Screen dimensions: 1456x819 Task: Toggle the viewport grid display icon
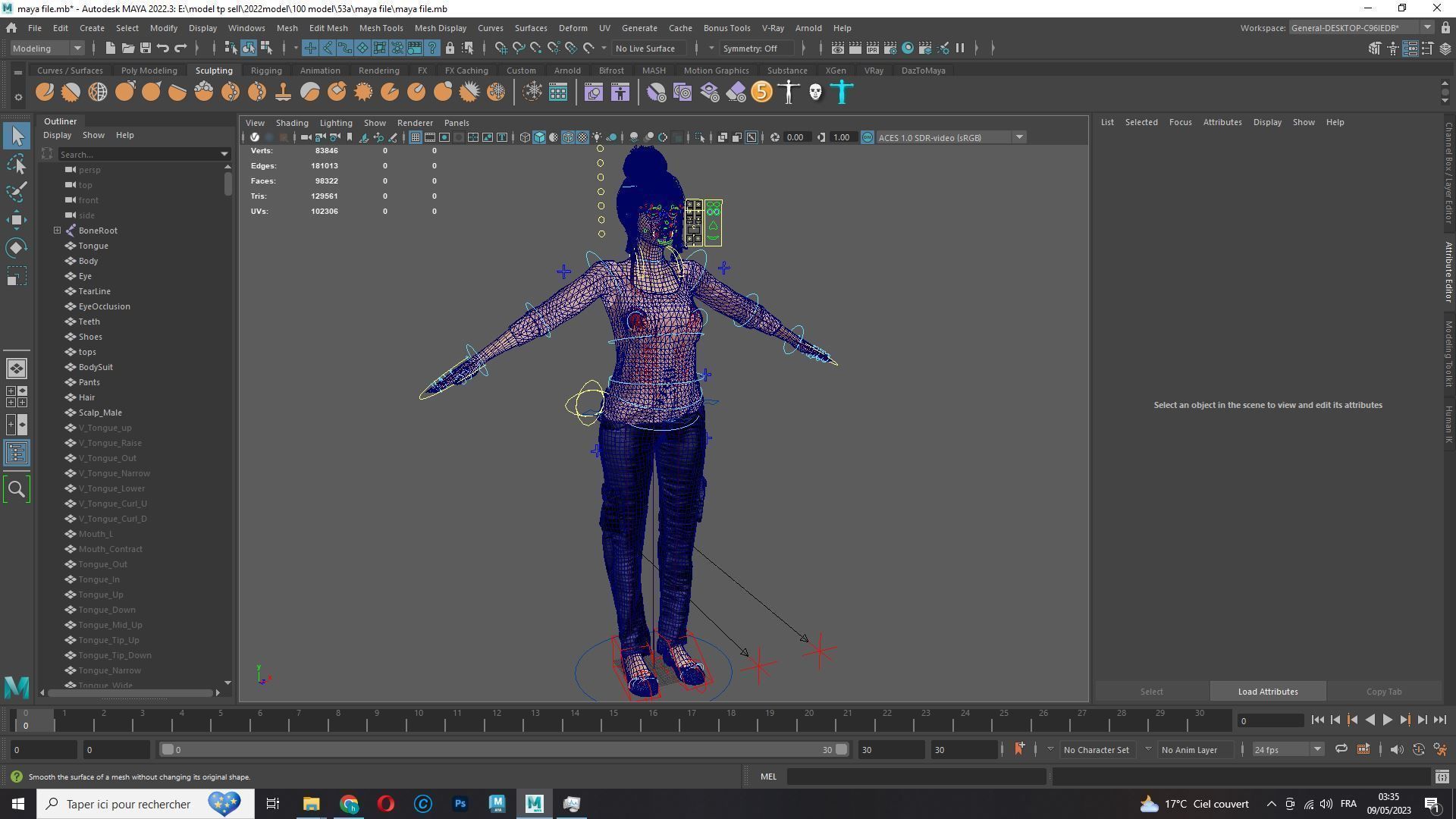coord(416,137)
